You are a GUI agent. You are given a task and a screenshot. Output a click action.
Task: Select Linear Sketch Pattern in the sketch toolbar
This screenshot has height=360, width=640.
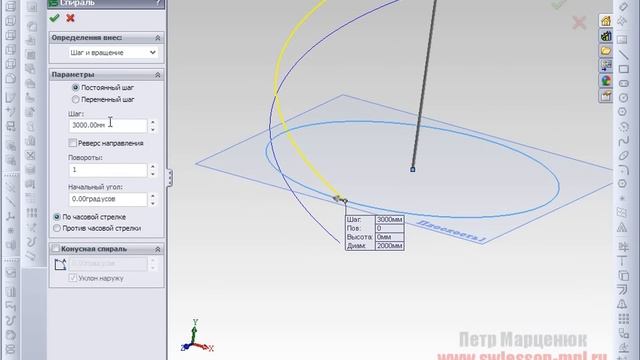click(623, 319)
